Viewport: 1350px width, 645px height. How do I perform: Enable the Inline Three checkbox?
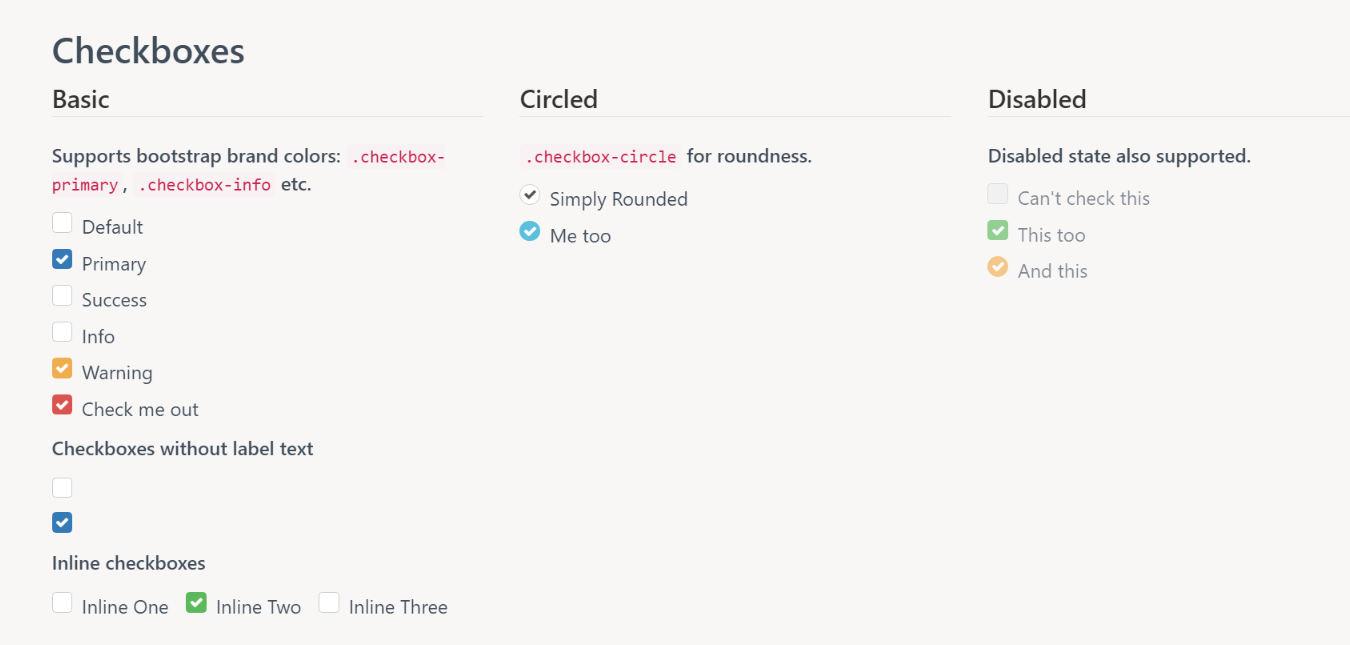pos(329,603)
